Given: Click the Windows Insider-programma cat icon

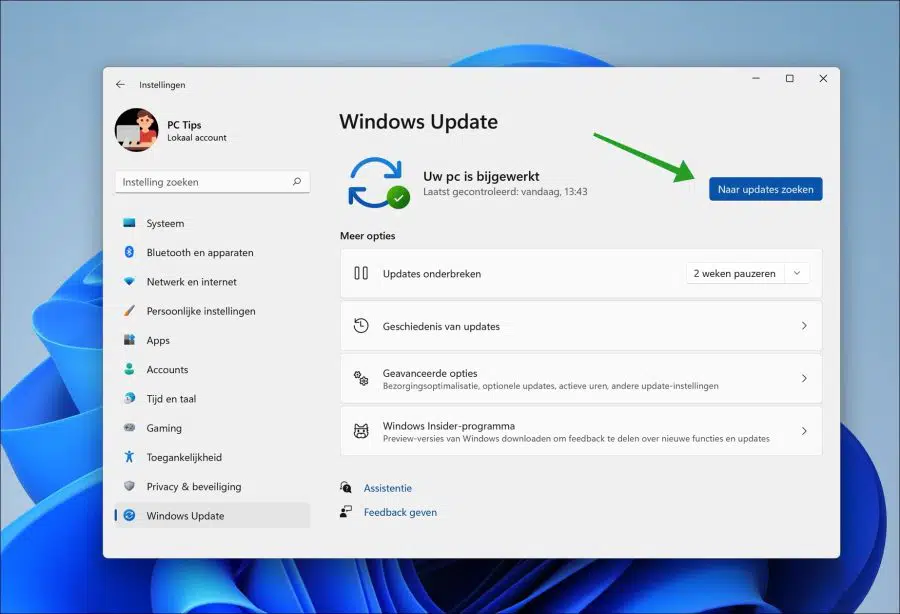Looking at the screenshot, I should point(361,431).
